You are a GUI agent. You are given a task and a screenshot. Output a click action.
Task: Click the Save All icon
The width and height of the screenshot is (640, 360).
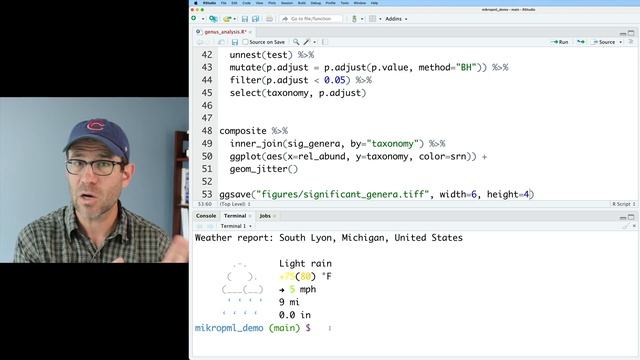[256, 19]
